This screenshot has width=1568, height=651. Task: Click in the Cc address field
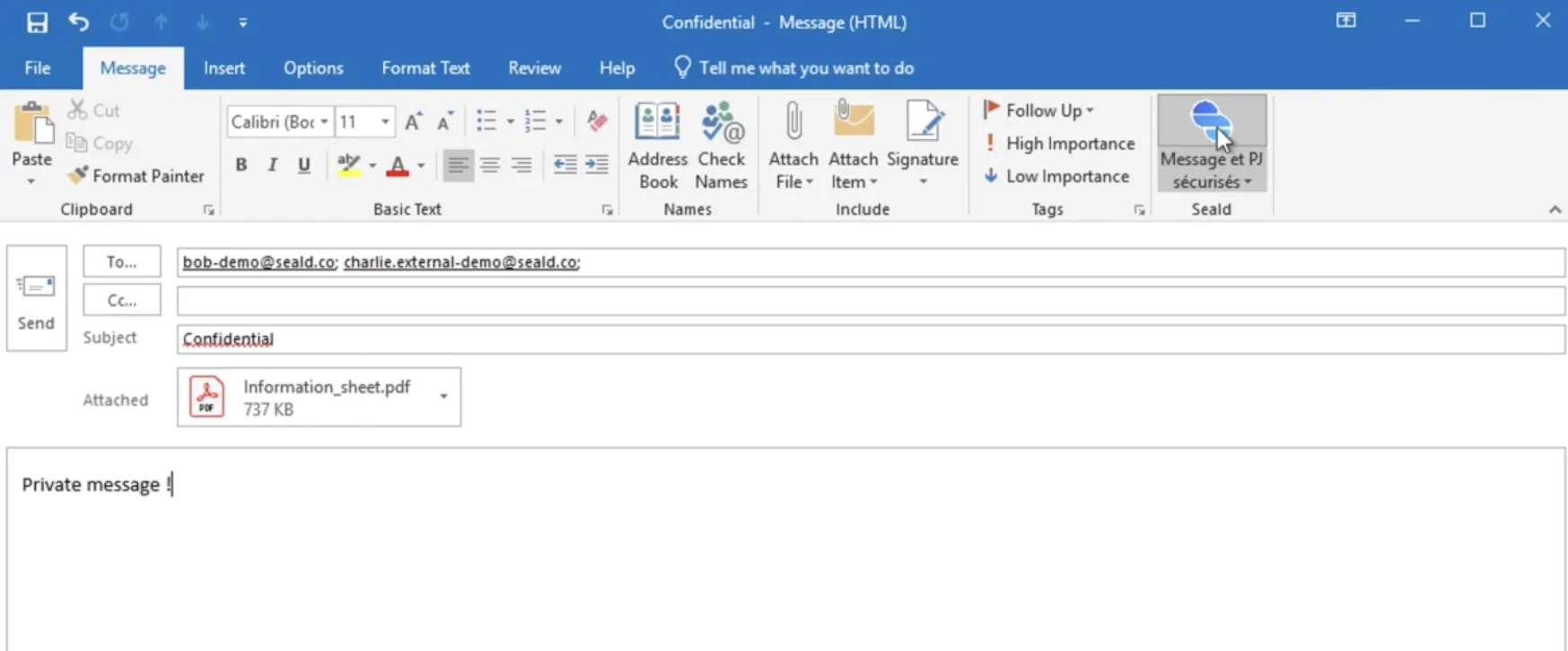coord(871,301)
